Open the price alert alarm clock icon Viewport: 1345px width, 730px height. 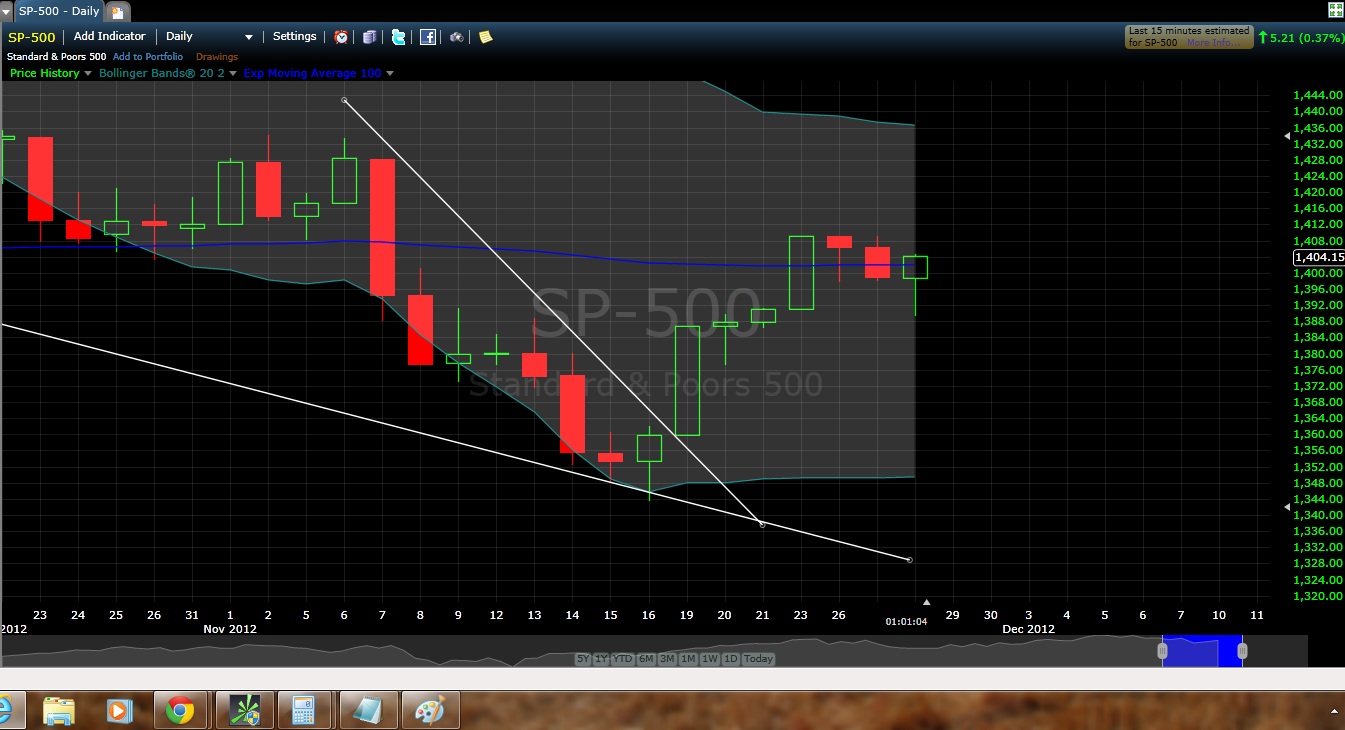341,37
